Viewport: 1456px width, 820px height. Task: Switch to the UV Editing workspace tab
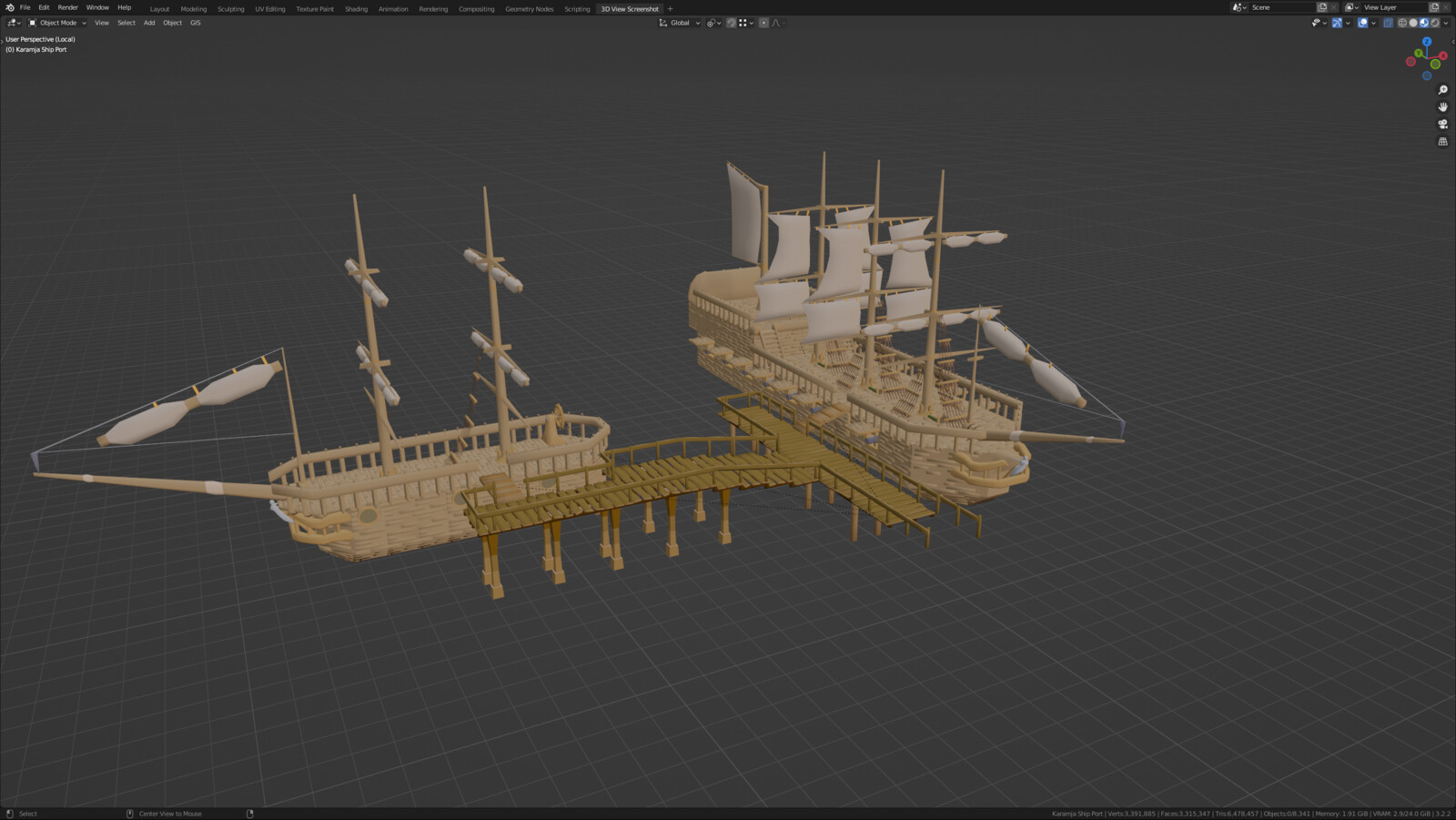[x=270, y=9]
